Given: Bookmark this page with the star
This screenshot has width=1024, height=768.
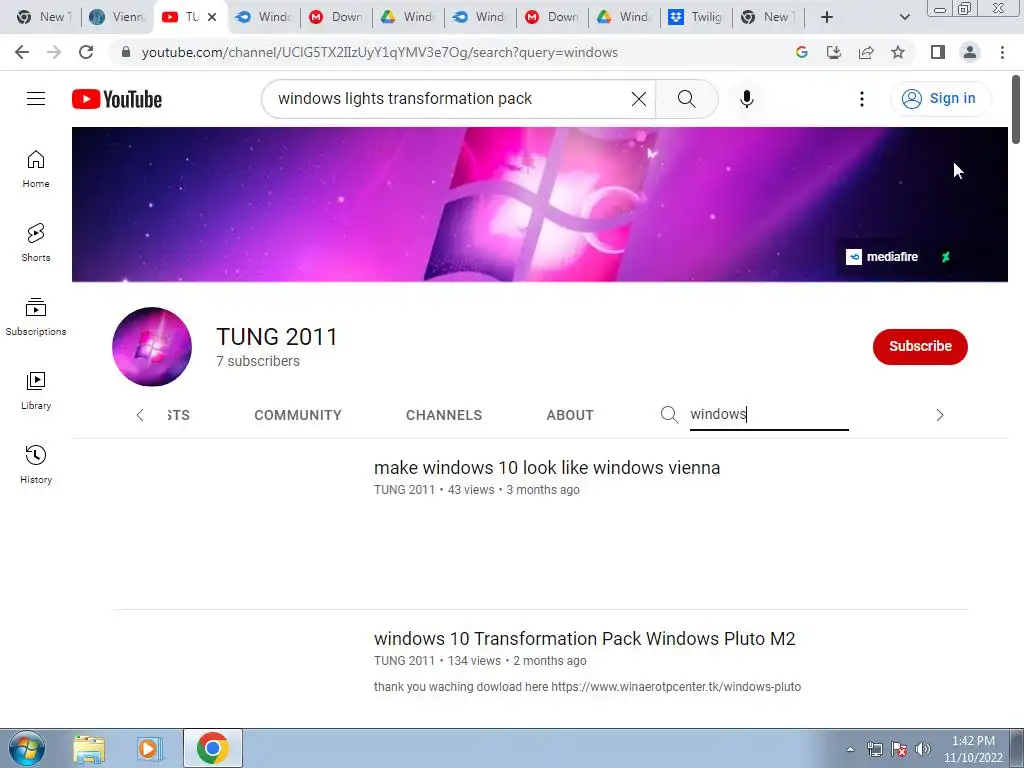Looking at the screenshot, I should [898, 52].
